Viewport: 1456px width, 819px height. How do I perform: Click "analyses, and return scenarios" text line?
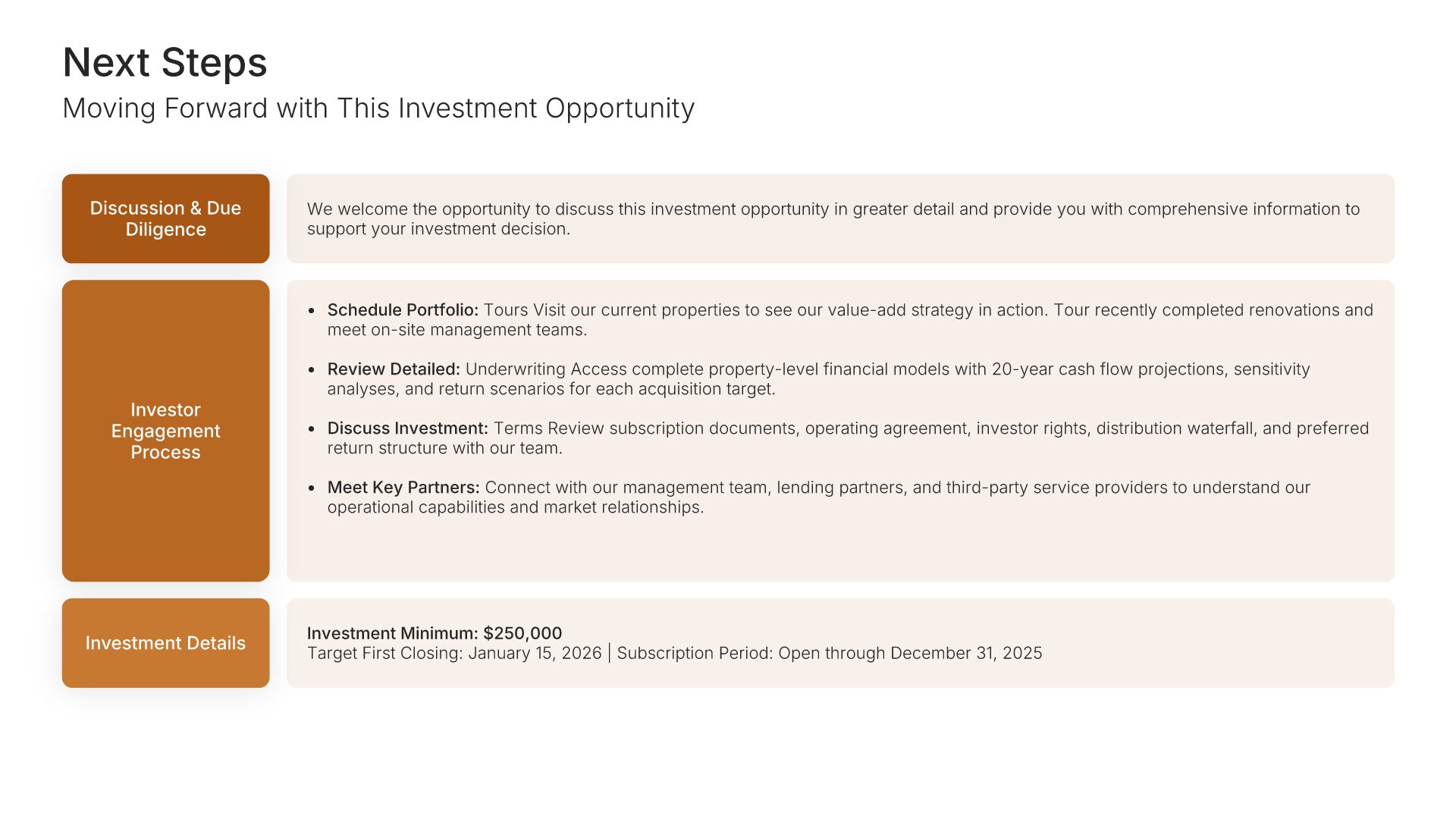[x=551, y=389]
